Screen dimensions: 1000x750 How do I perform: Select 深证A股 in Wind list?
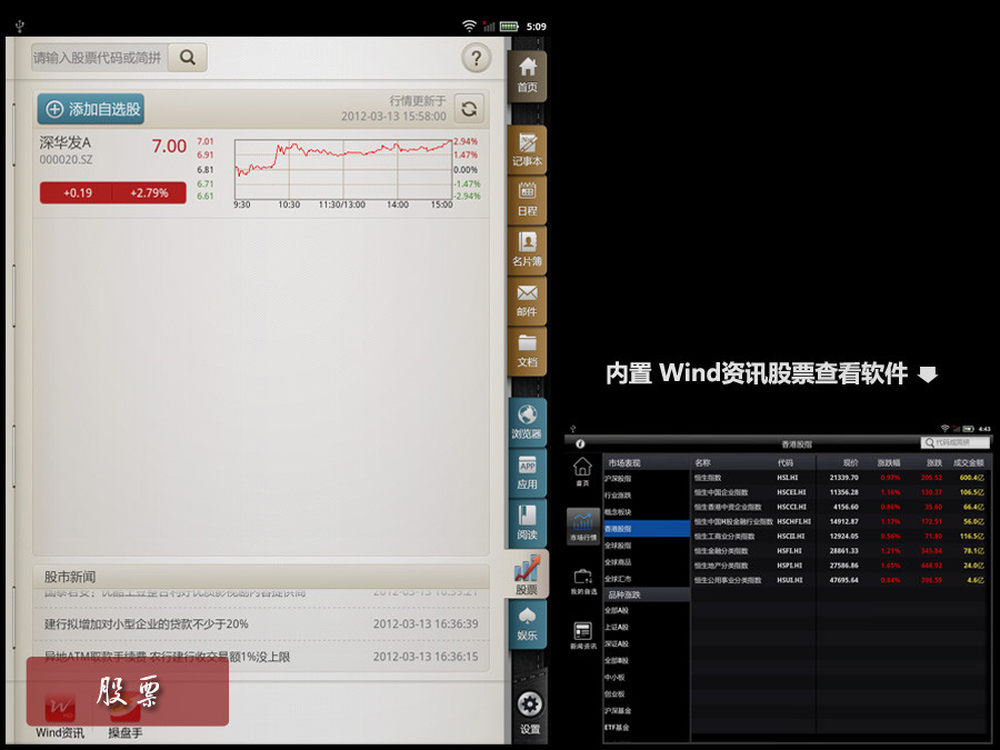pos(616,643)
